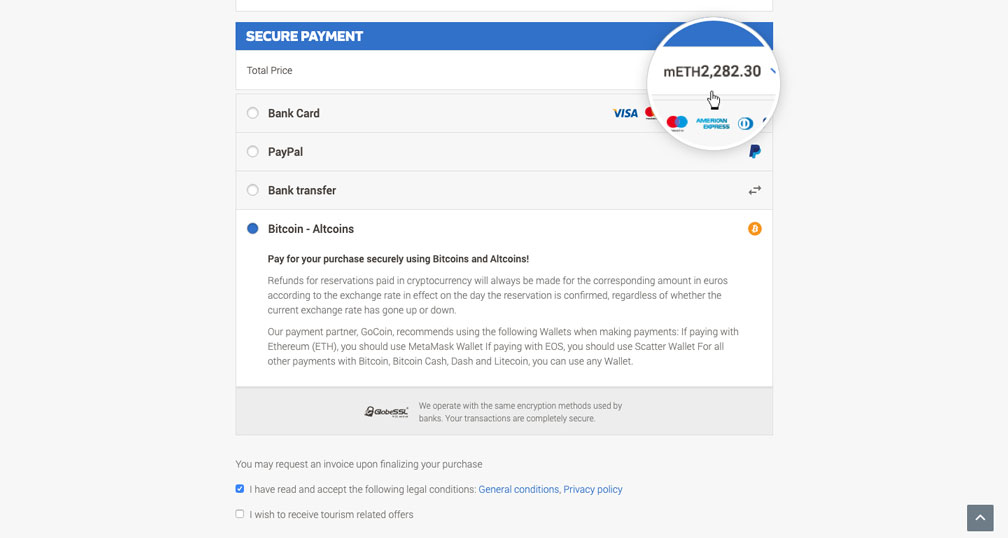Select the Bank Card radio button
Screen dimensions: 1008x538
pos(253,113)
